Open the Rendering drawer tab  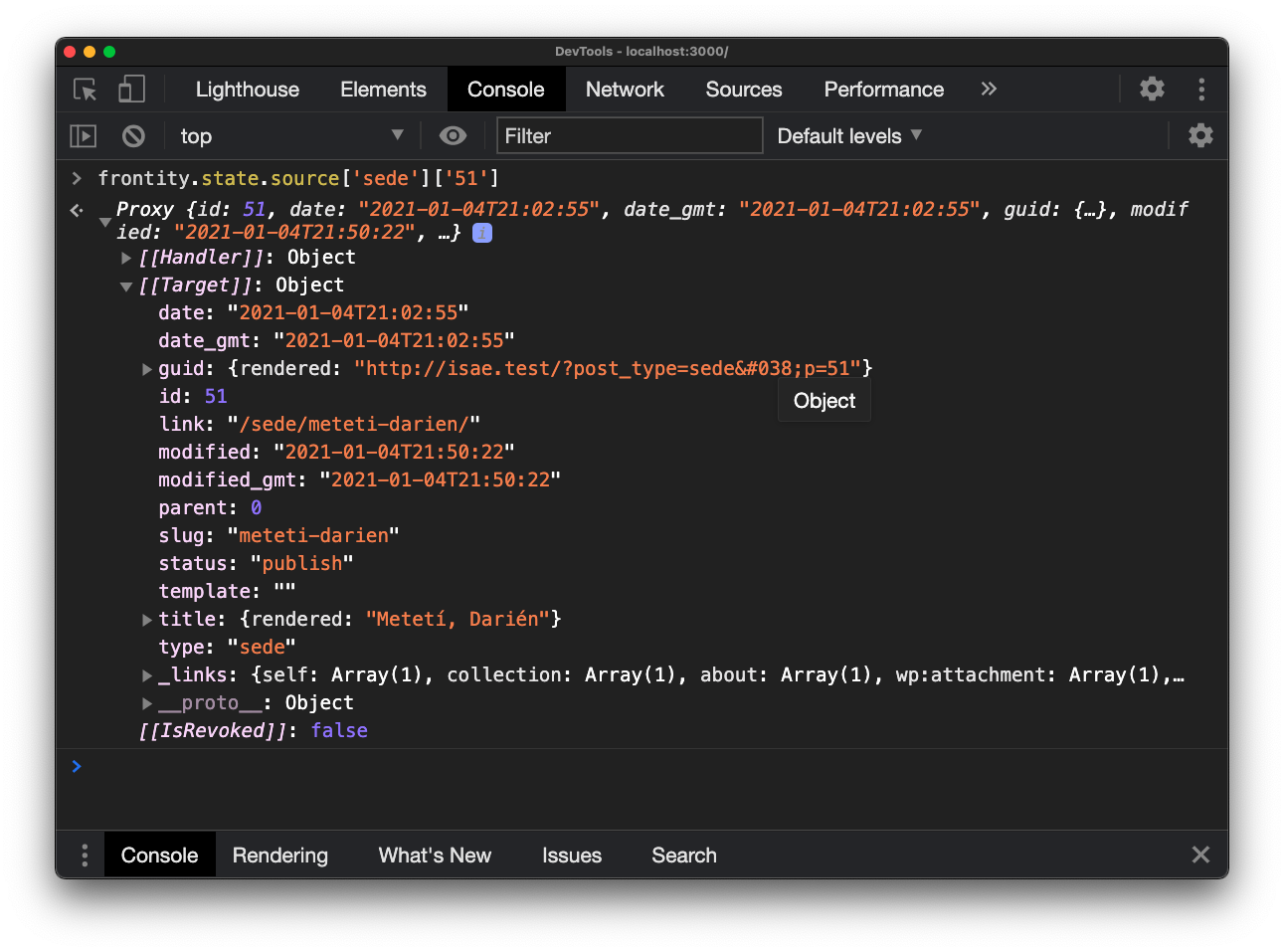point(279,856)
